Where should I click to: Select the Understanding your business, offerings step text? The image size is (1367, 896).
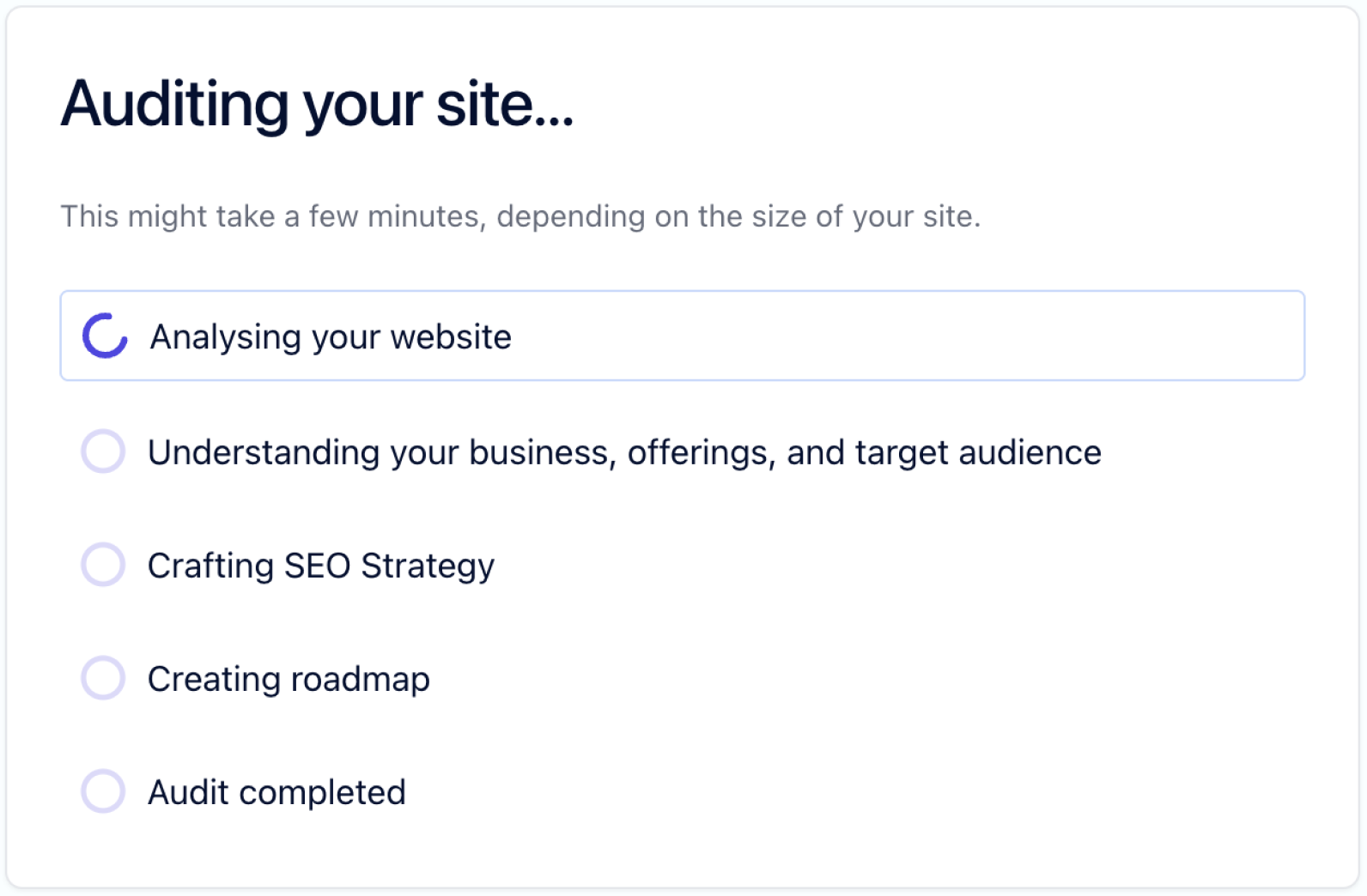click(624, 452)
